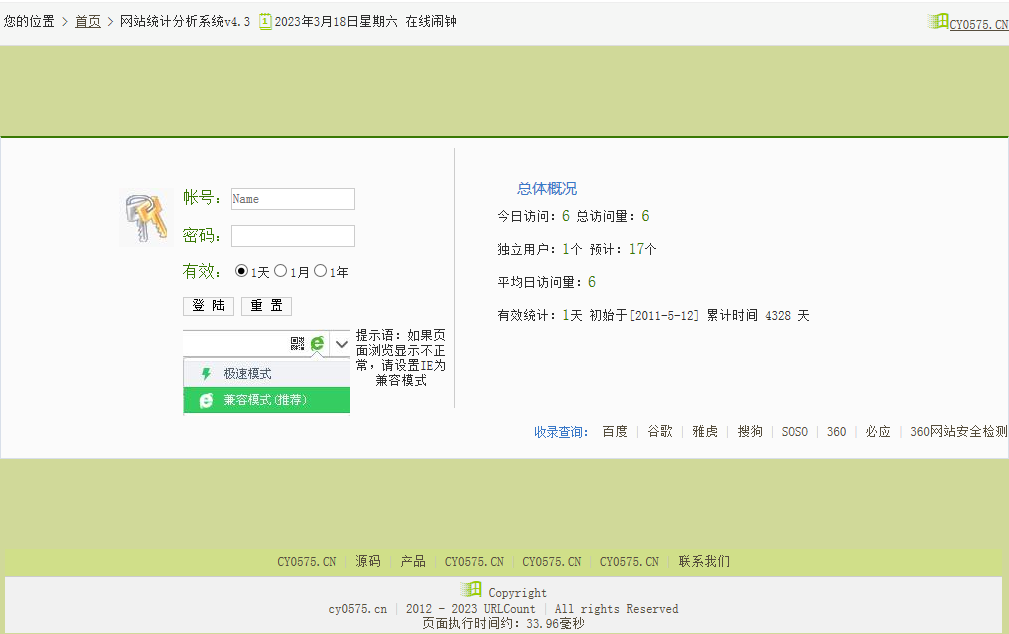Check indexing on 搜狗

point(750,432)
